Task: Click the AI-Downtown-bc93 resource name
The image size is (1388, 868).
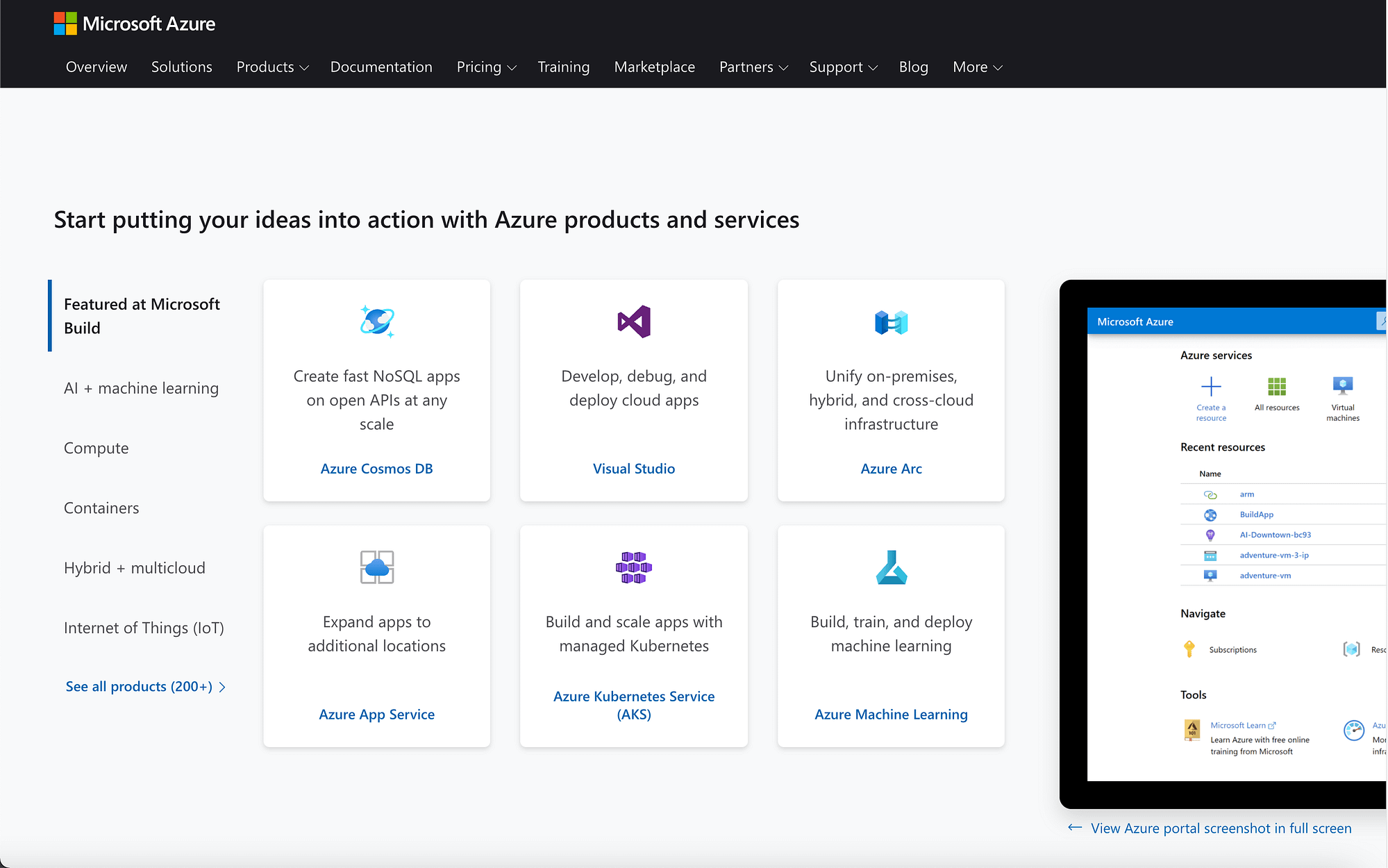Action: (1276, 535)
